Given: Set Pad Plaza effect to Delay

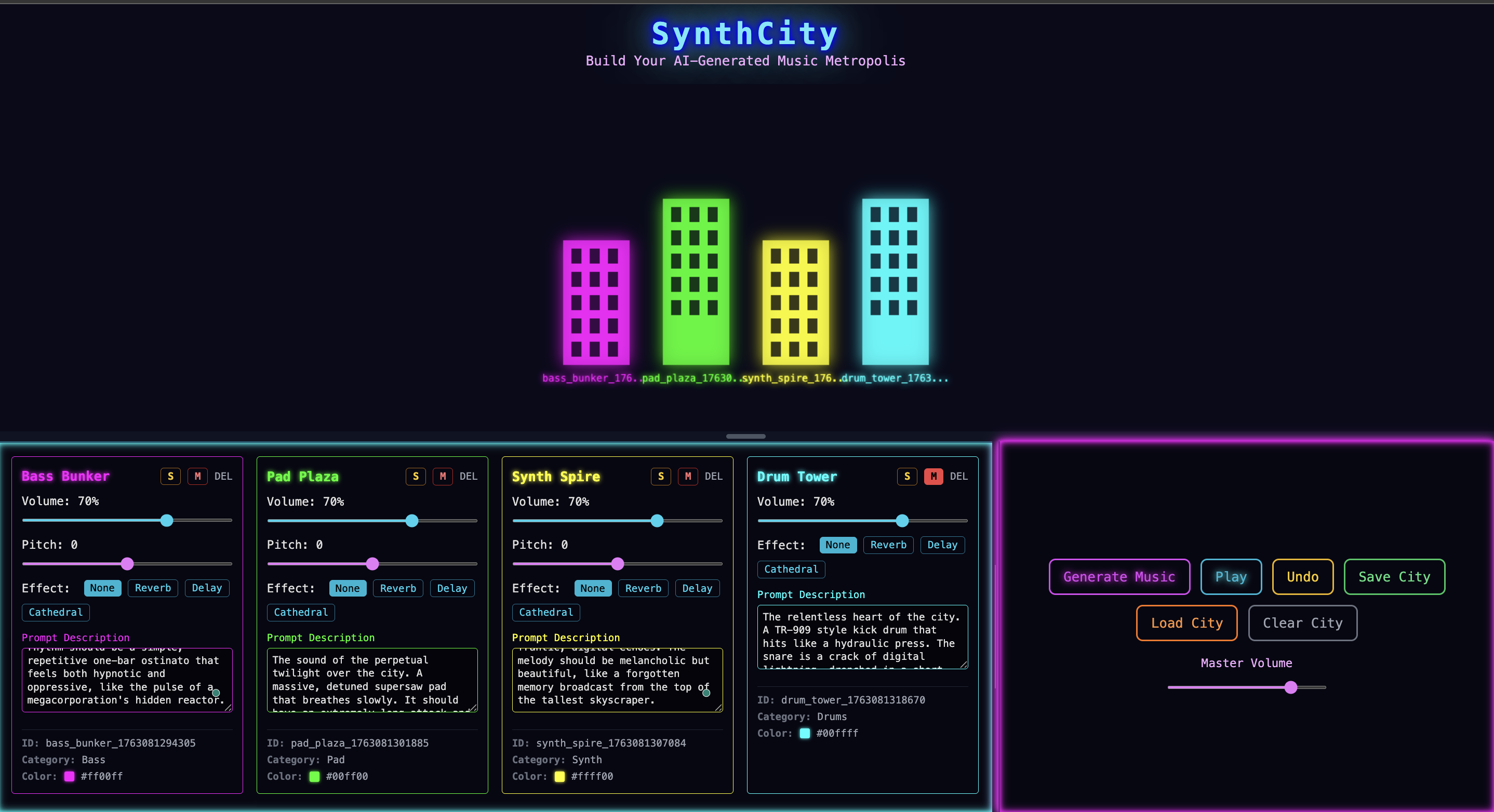Looking at the screenshot, I should pos(452,588).
